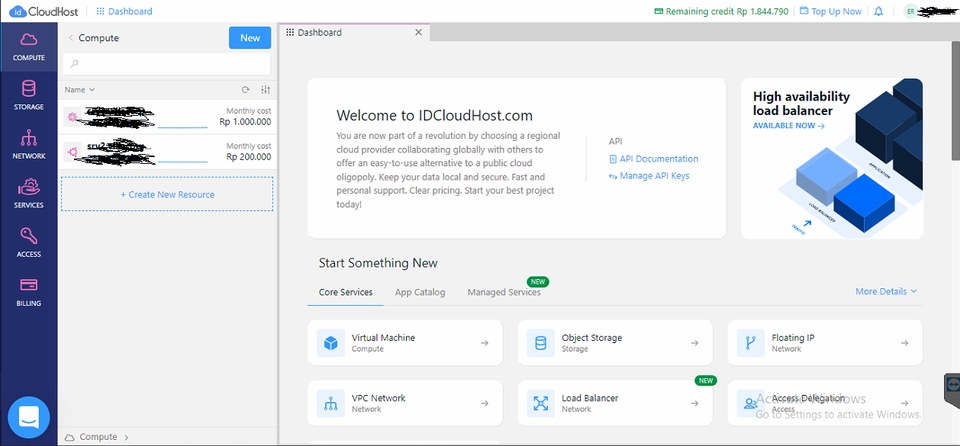Click the search magnifier icon
This screenshot has width=960, height=446.
click(x=75, y=64)
